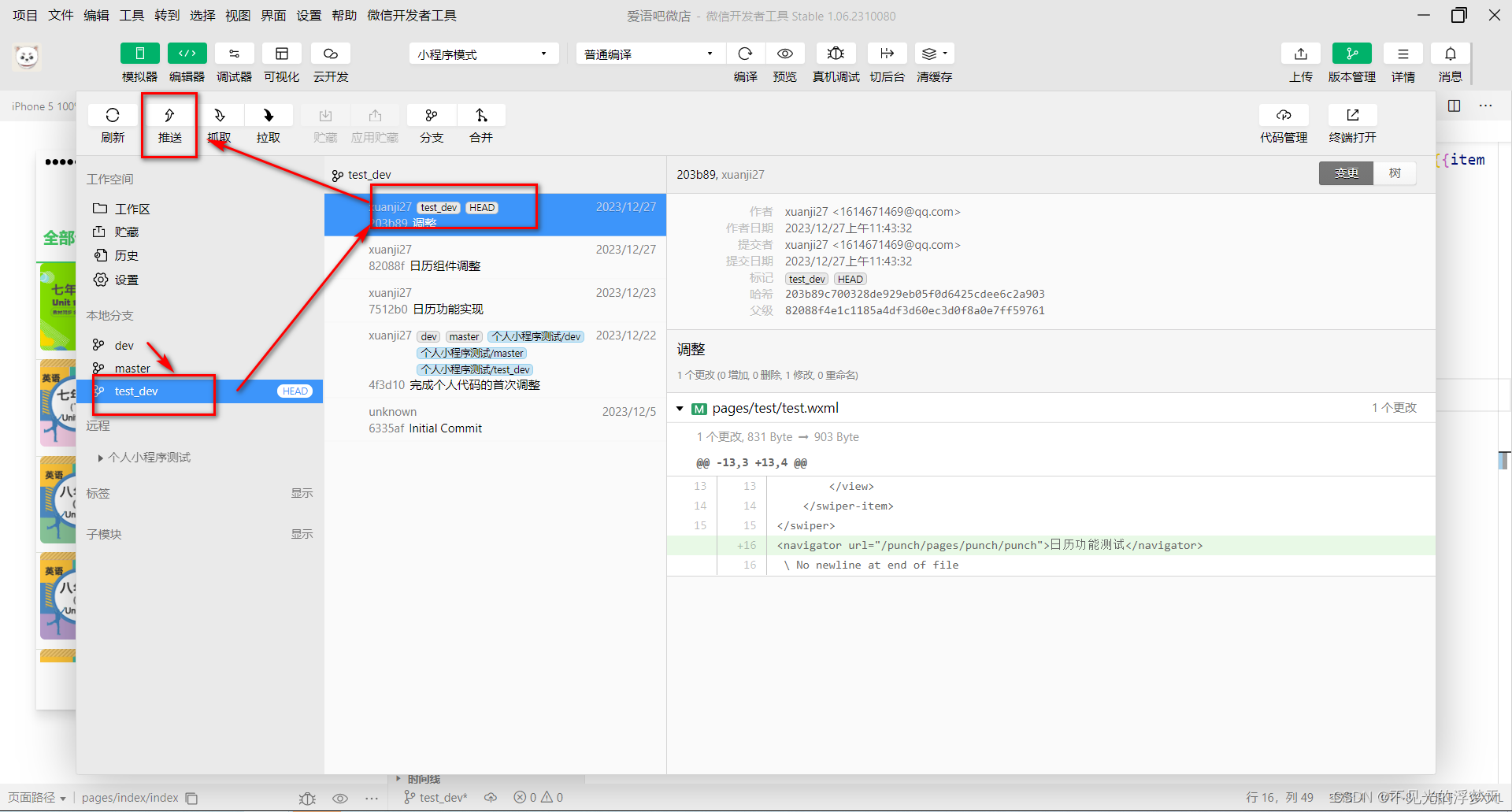Image resolution: width=1512 pixels, height=812 pixels.
Task: Start real device debugging (真机调试)
Action: coord(836,54)
